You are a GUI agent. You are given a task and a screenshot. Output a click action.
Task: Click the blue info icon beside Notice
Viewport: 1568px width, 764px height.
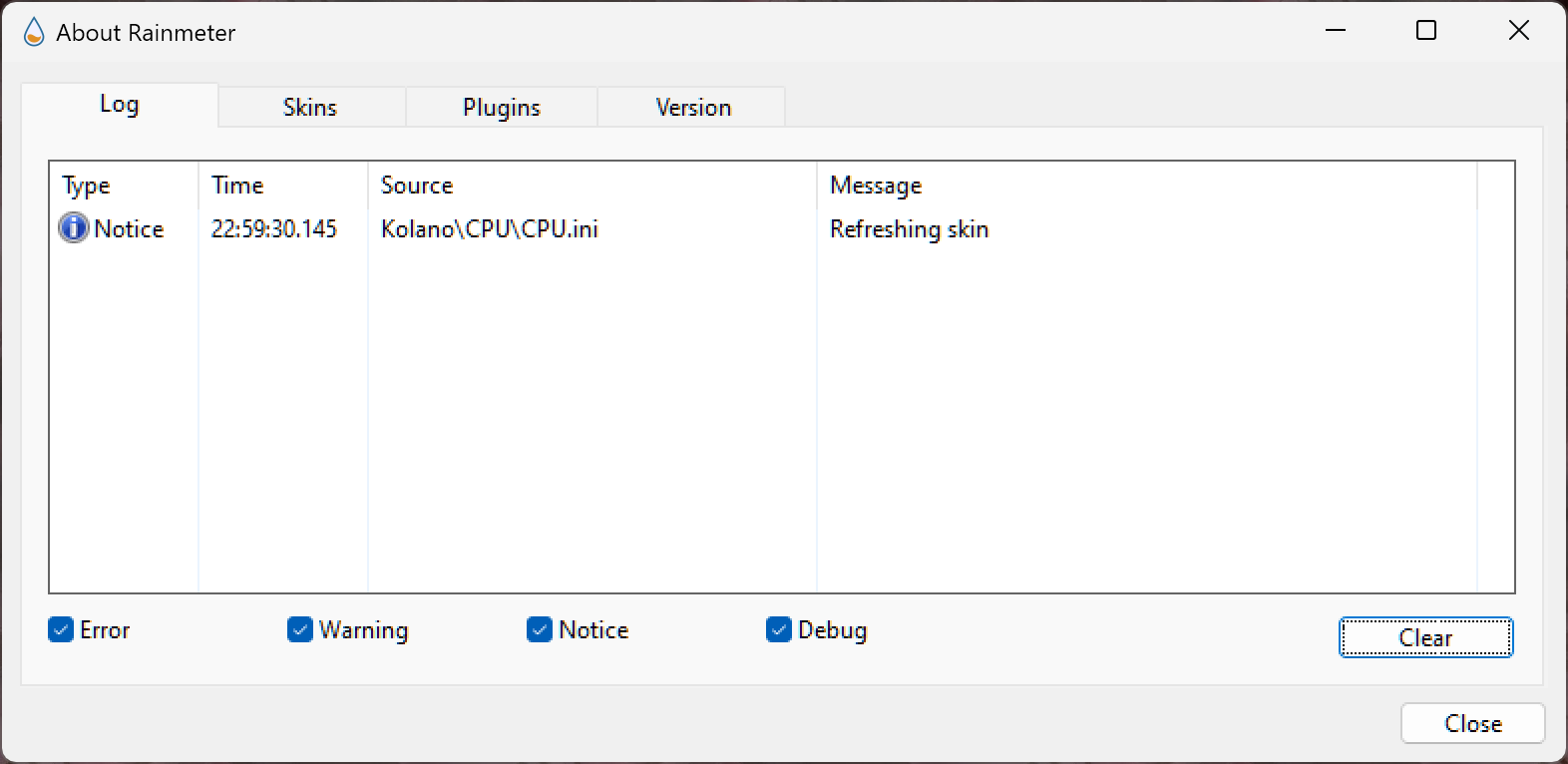[74, 228]
